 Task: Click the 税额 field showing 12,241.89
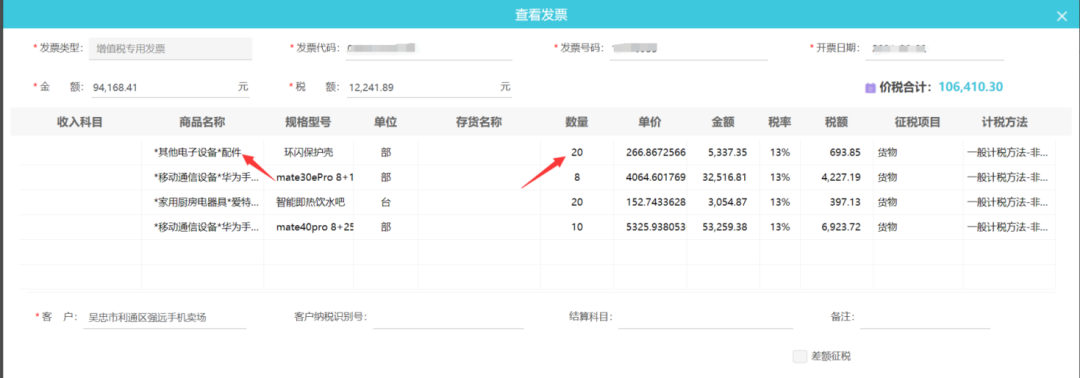(429, 87)
